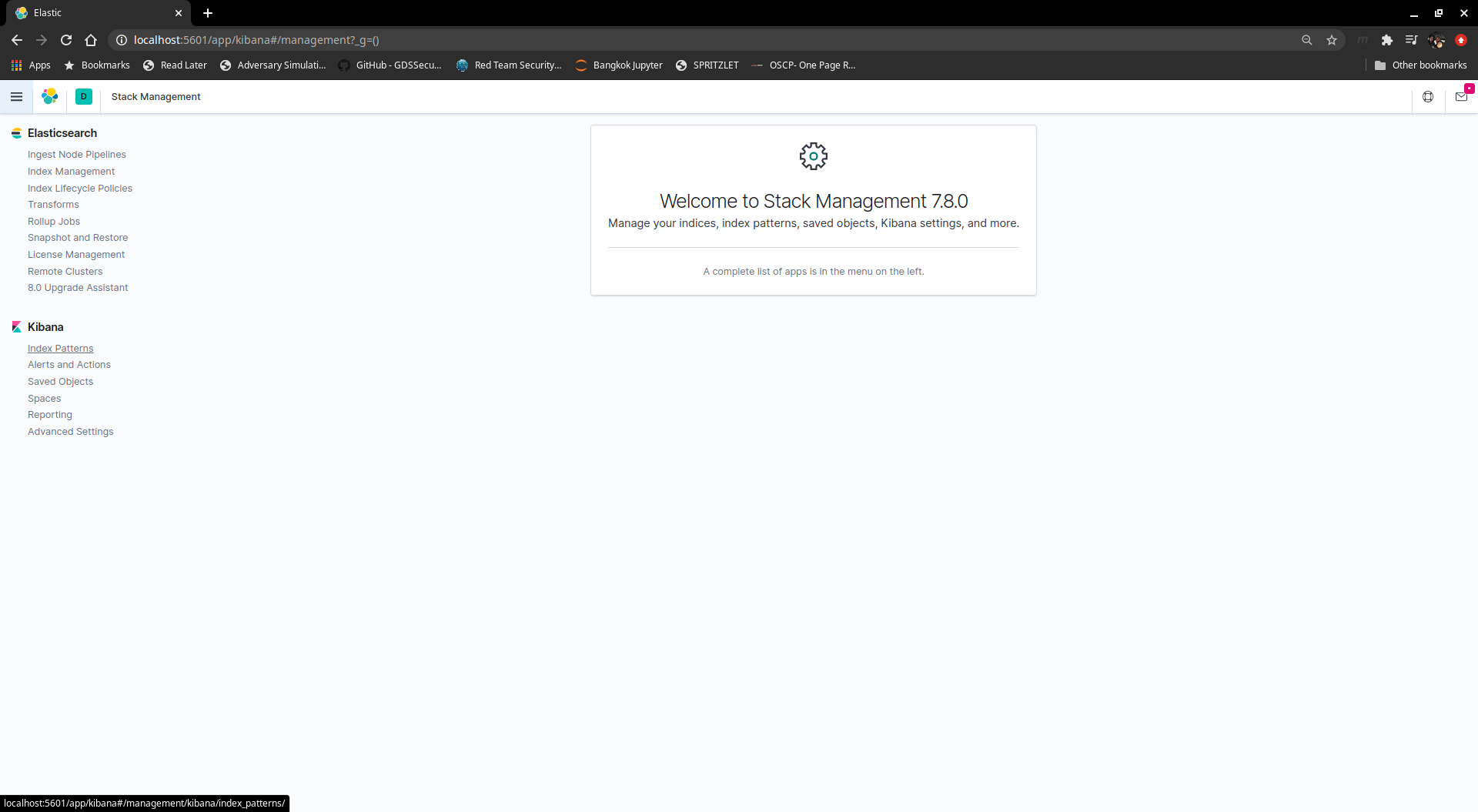Open the Bookmarks folder in bookmarks bar

point(97,65)
